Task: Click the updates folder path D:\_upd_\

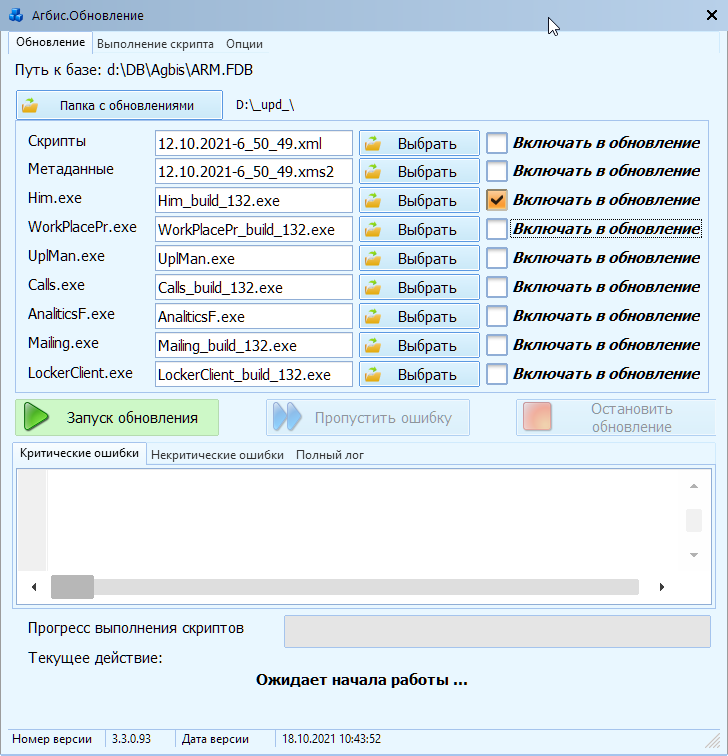Action: (265, 105)
